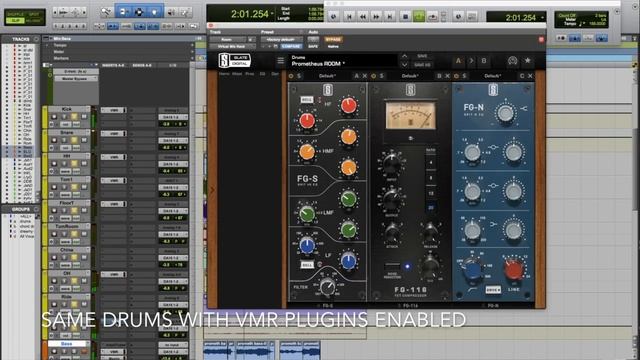Screen dimensions: 640x360
Task: Click the Record button in transport
Action: coord(433,16)
